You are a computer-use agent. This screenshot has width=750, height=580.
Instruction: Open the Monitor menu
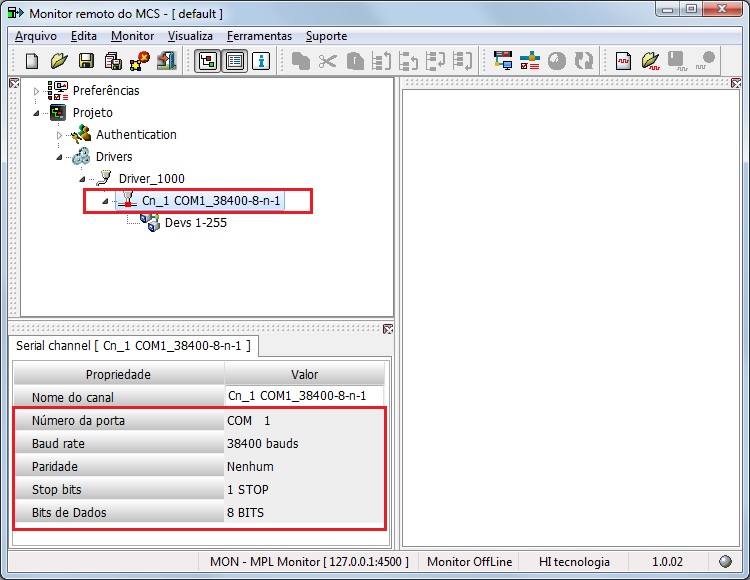[132, 36]
